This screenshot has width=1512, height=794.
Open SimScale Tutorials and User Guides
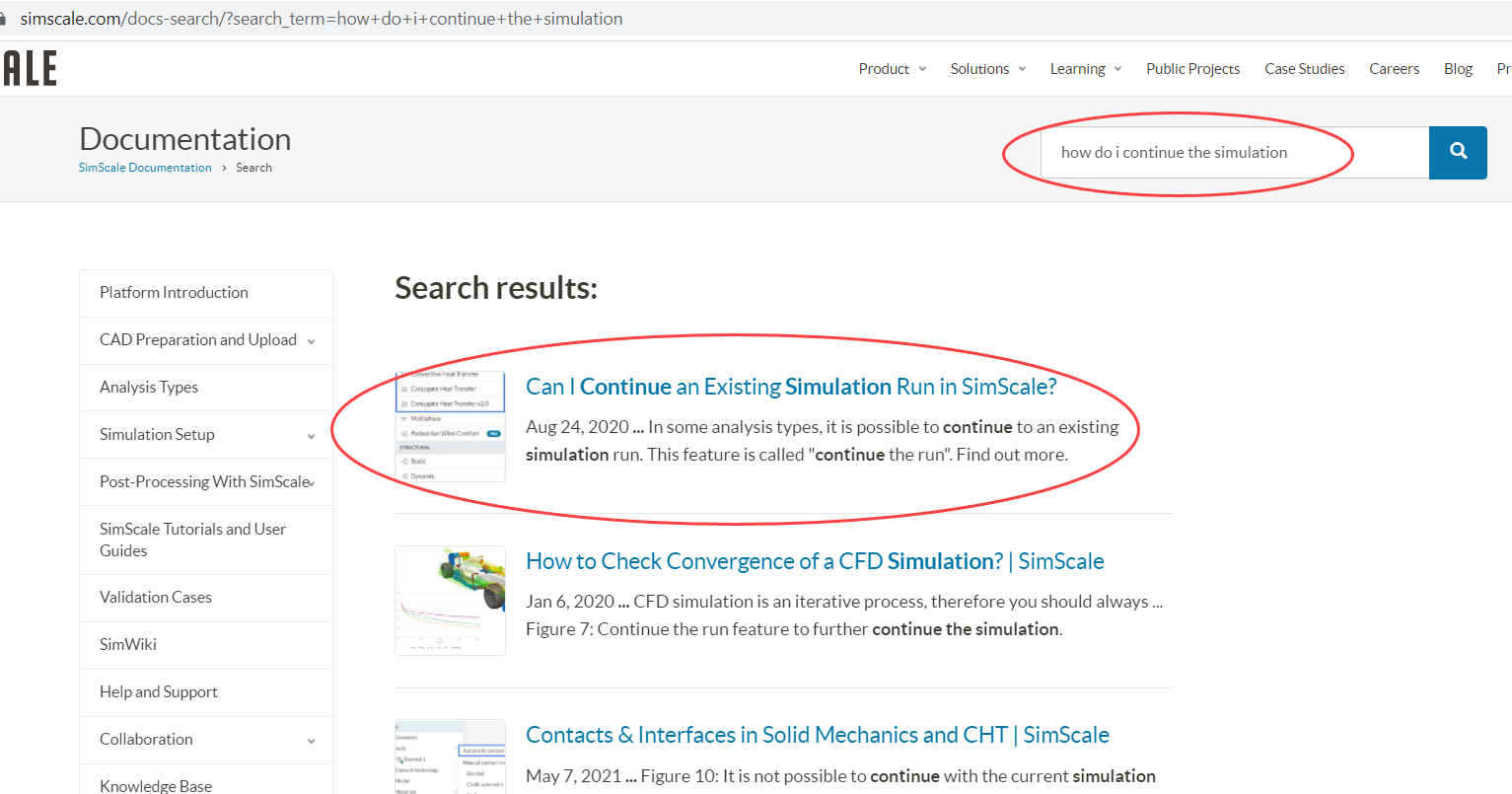tap(206, 541)
